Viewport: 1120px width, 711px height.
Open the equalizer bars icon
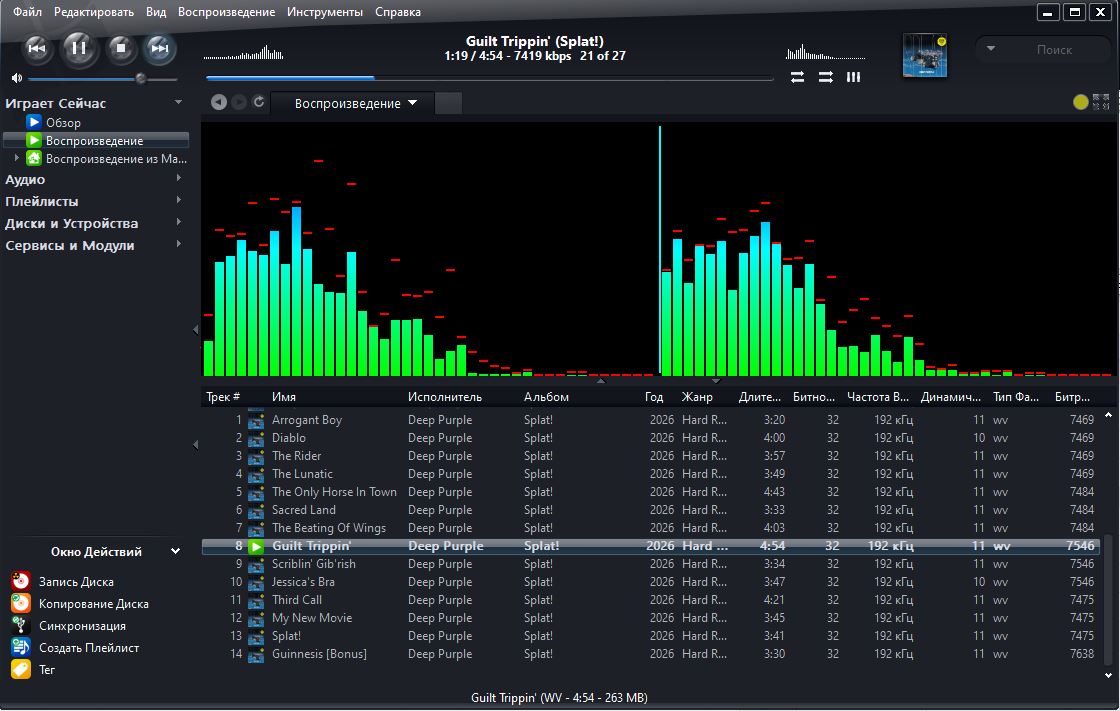pos(854,77)
